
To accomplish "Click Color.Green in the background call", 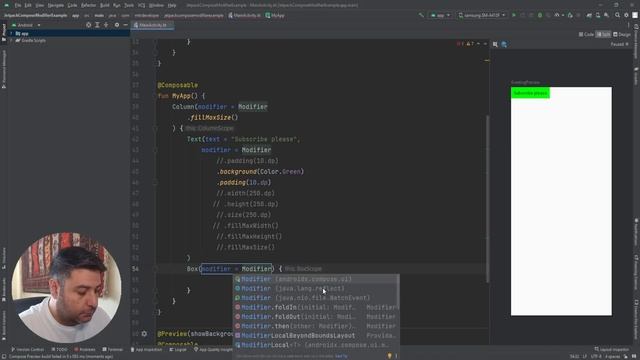I will coord(280,171).
